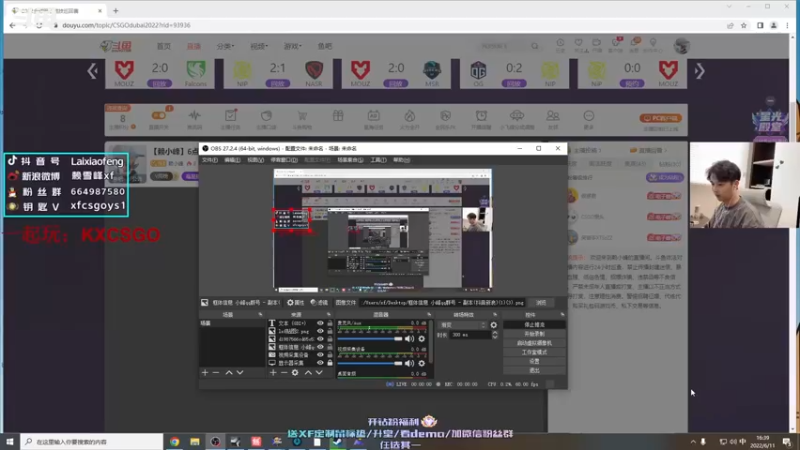Move the scene up in scenes panel
800x450 pixels.
(229, 373)
